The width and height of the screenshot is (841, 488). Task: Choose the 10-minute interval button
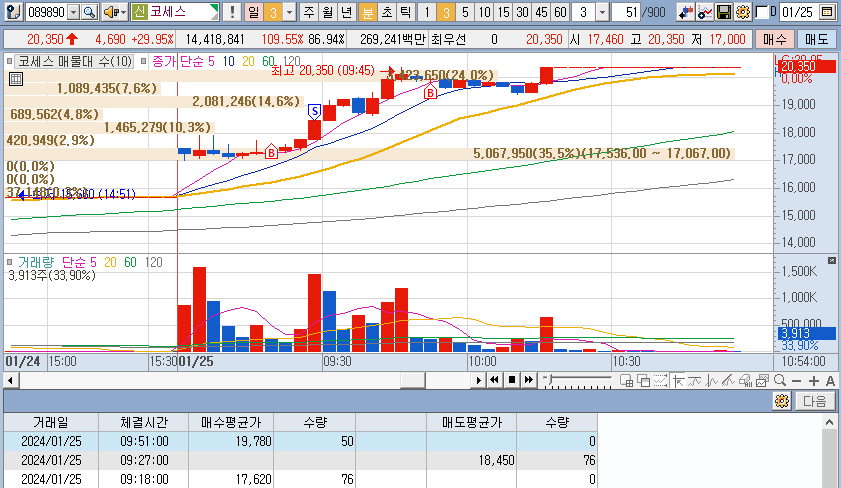pyautogui.click(x=484, y=12)
